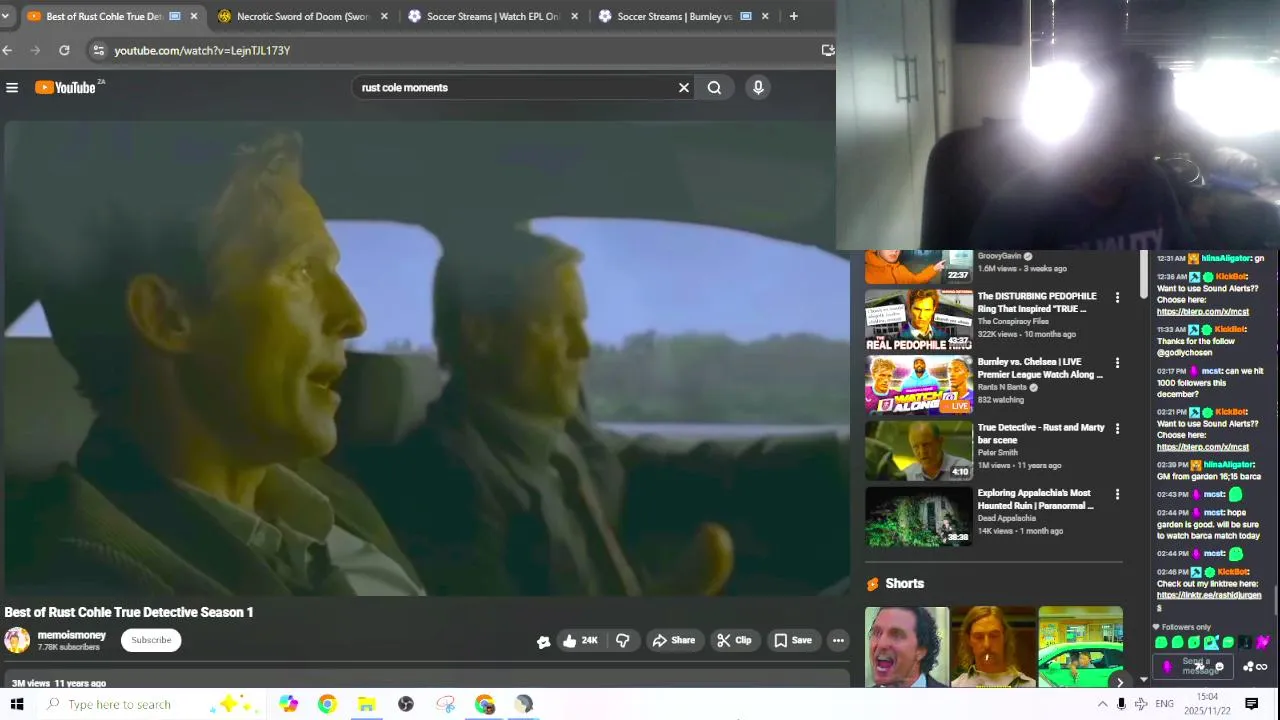Reload the page with the refresh icon
Screen dimensions: 1280x720
(64, 50)
